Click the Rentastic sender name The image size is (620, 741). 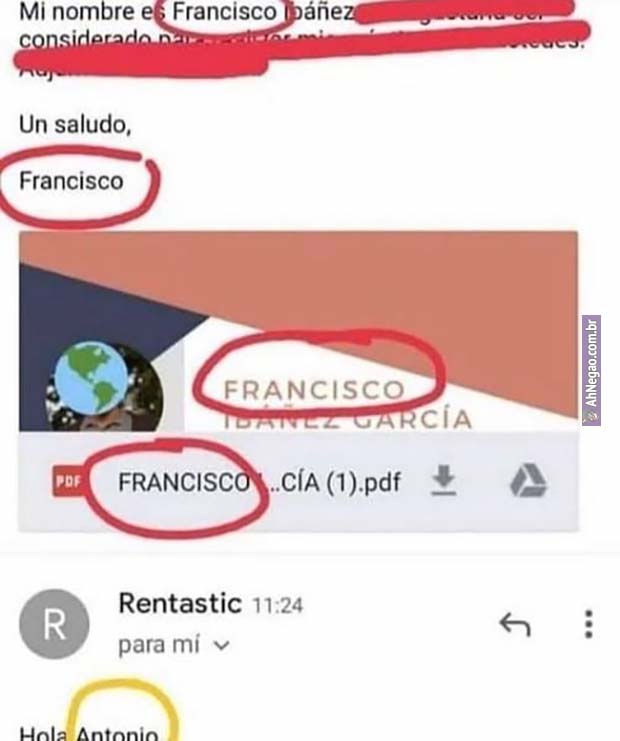(x=180, y=603)
